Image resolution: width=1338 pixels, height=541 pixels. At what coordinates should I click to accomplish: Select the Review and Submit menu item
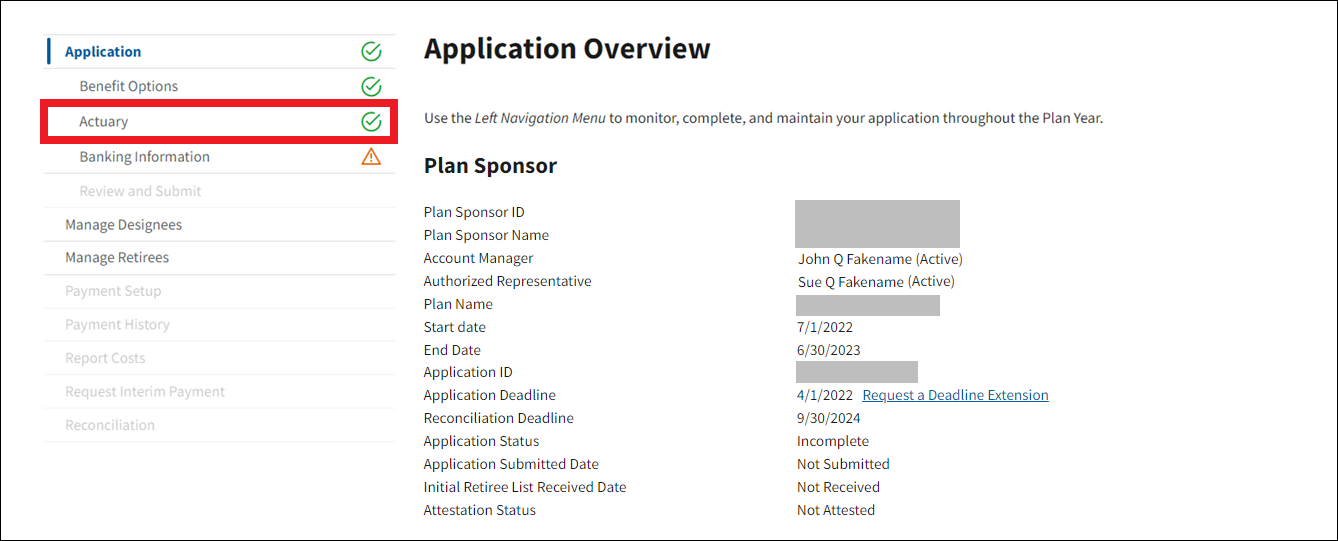pos(140,191)
